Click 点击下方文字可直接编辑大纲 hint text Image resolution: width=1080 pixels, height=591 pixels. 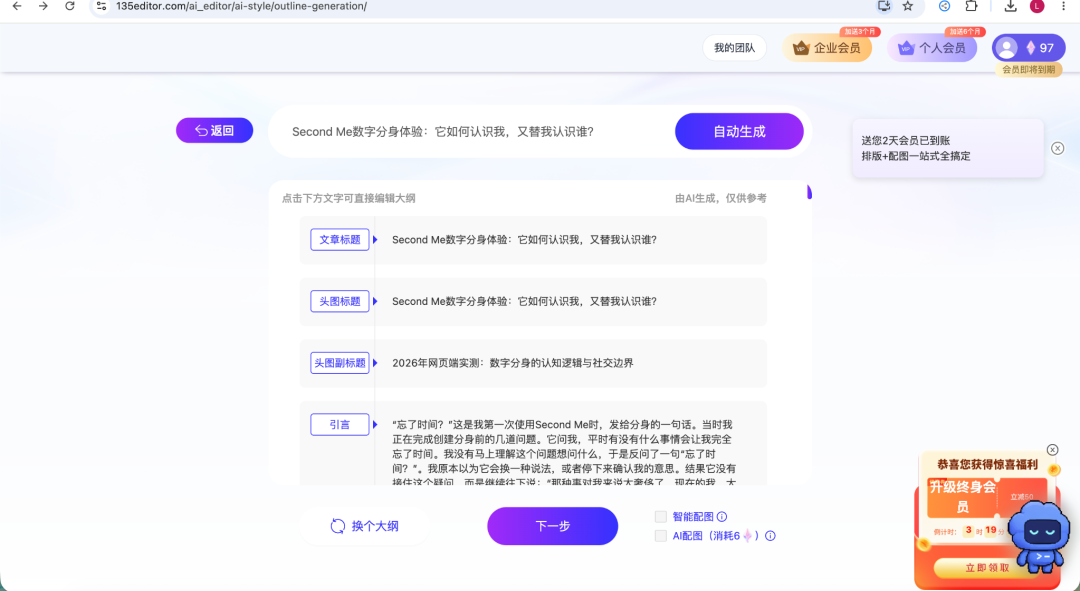[x=349, y=198]
